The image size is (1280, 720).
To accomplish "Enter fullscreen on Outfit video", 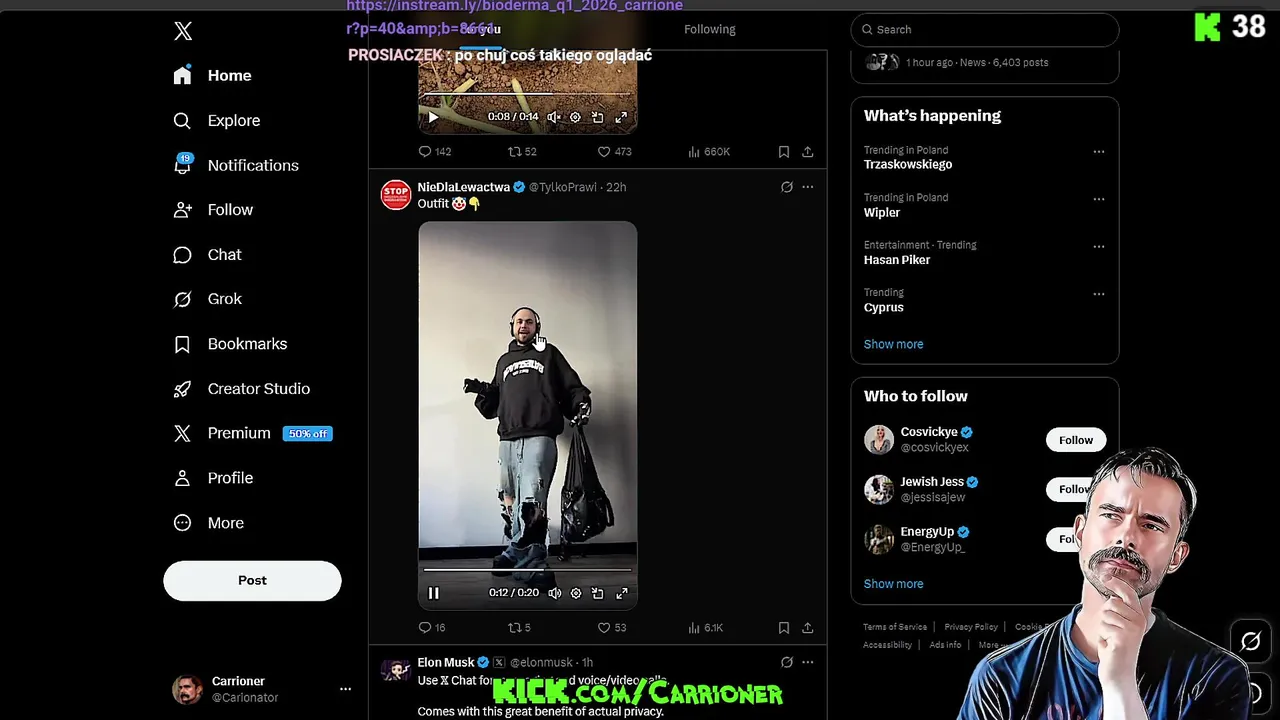I will pyautogui.click(x=621, y=593).
